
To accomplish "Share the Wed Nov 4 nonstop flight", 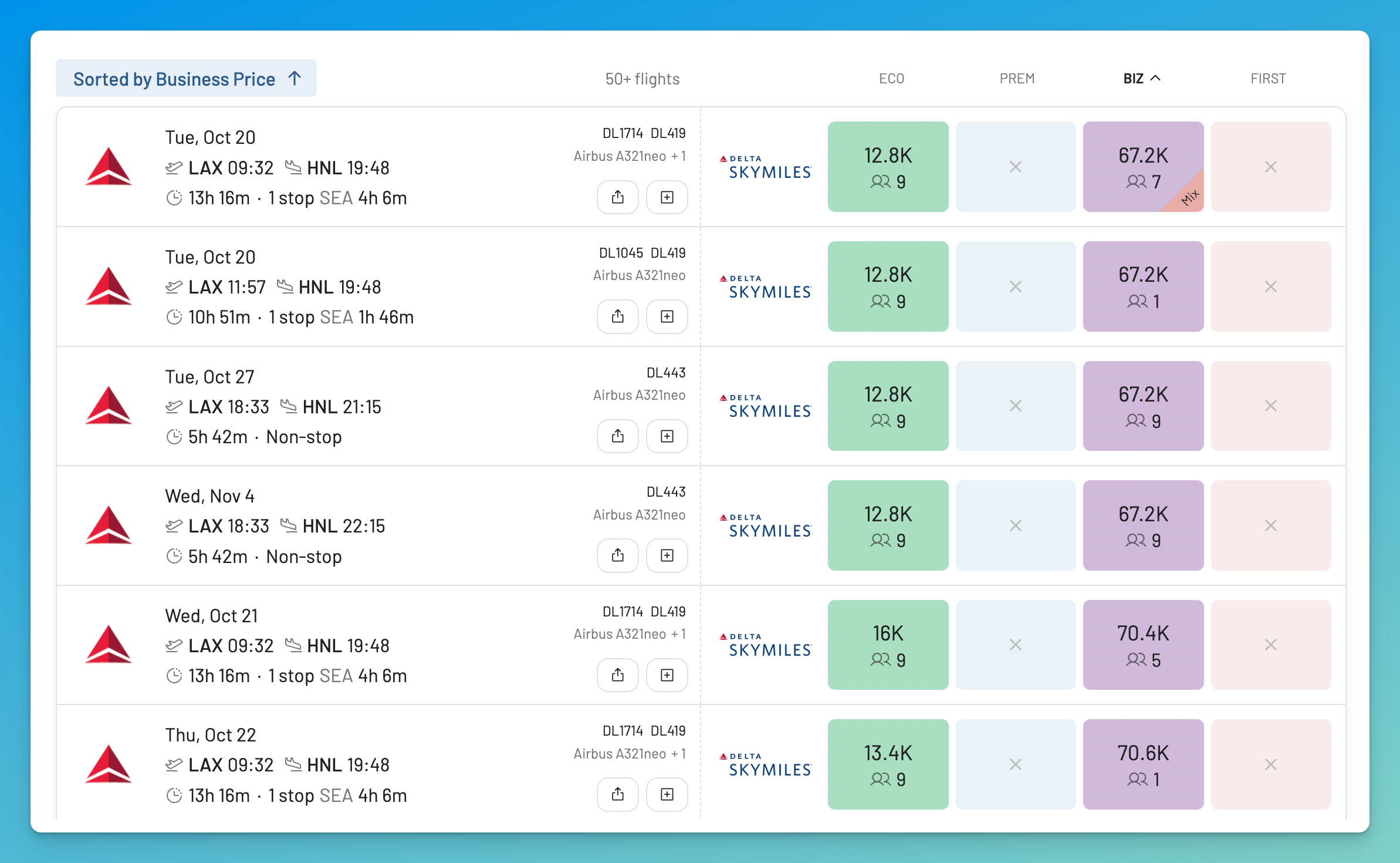I will point(617,555).
